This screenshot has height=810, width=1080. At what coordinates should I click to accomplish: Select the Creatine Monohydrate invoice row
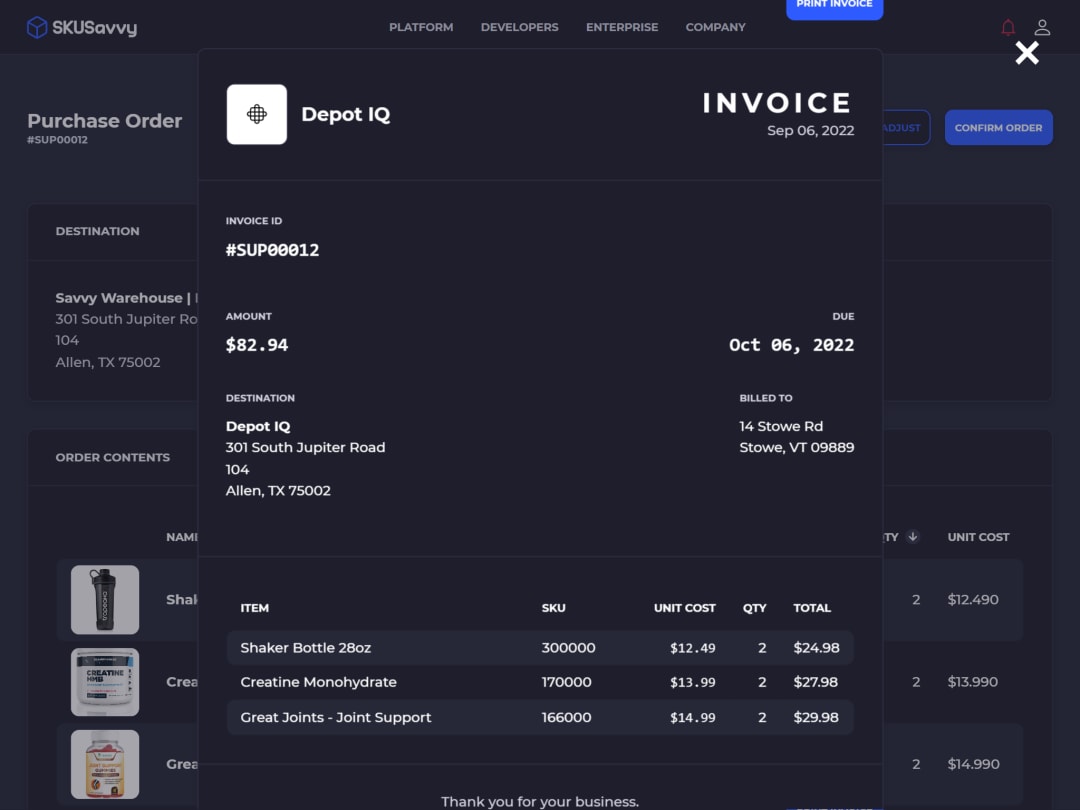(x=540, y=682)
